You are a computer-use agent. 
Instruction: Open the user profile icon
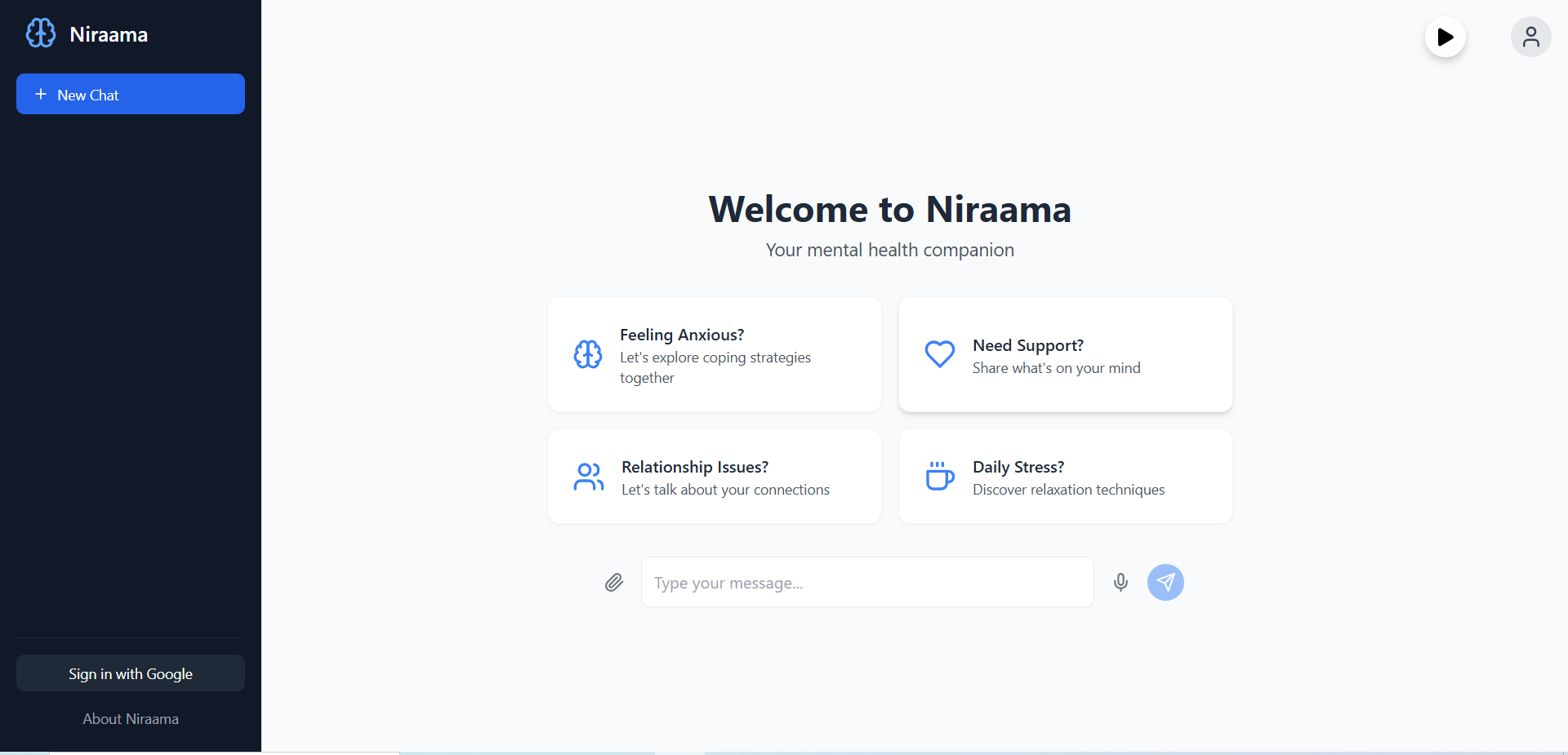tap(1531, 37)
